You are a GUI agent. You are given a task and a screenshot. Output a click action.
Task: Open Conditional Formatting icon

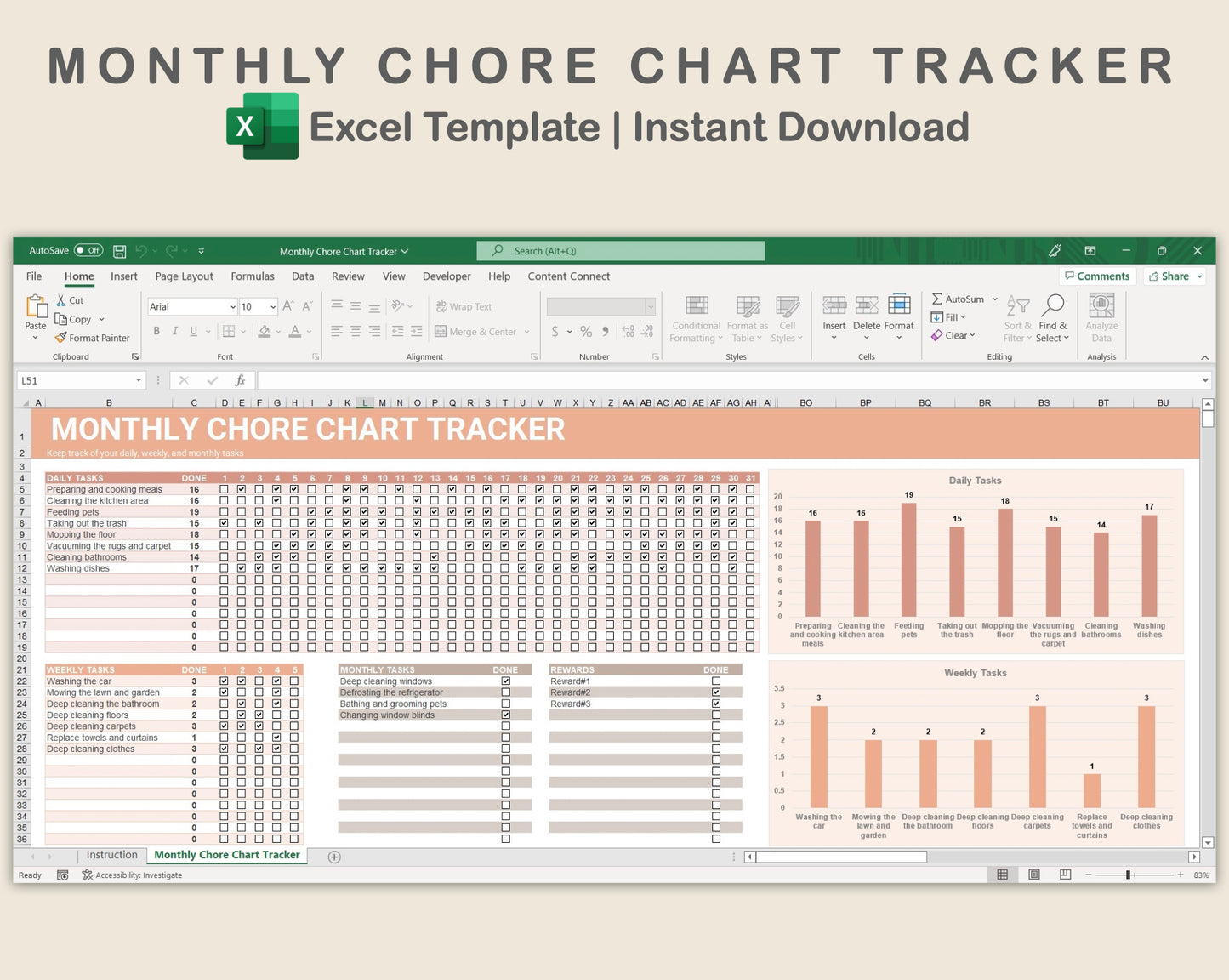click(x=697, y=307)
